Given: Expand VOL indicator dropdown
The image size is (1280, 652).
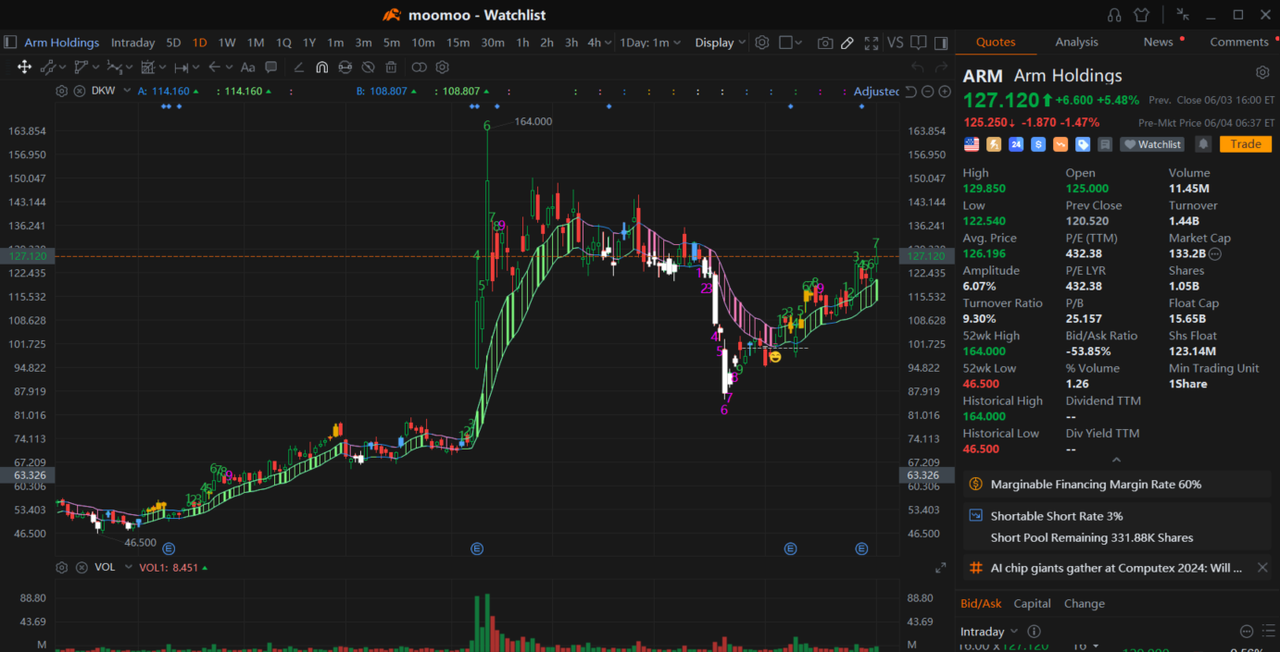Looking at the screenshot, I should coord(127,567).
